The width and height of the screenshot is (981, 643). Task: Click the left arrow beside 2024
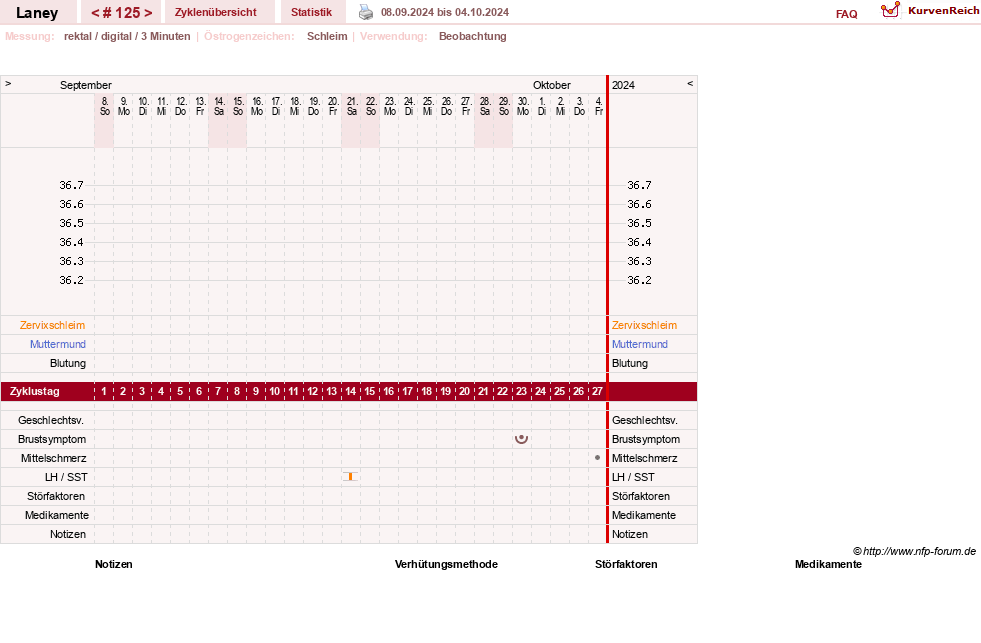pos(690,83)
